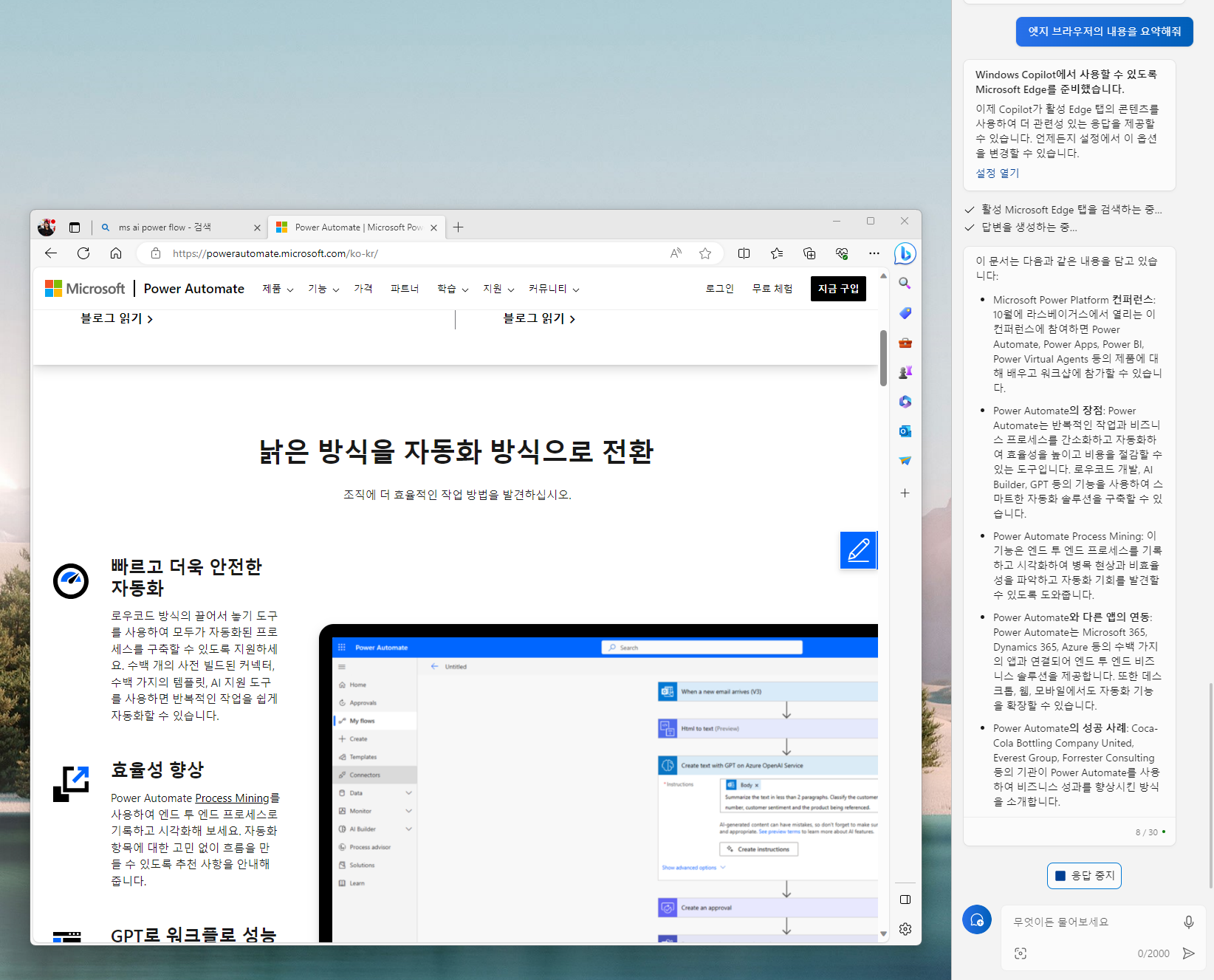Click blue pen feedback button on page
The width and height of the screenshot is (1214, 980).
pos(858,550)
